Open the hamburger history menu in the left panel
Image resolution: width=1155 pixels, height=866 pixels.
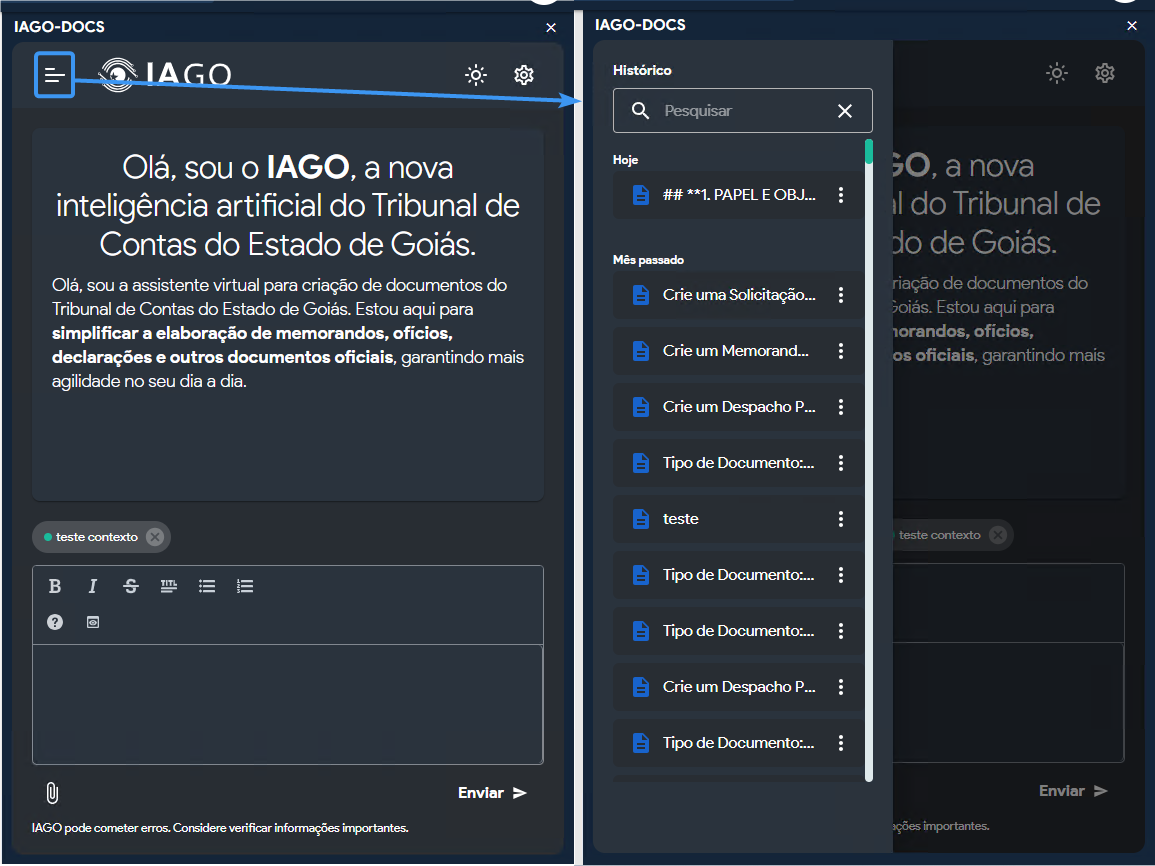(55, 75)
